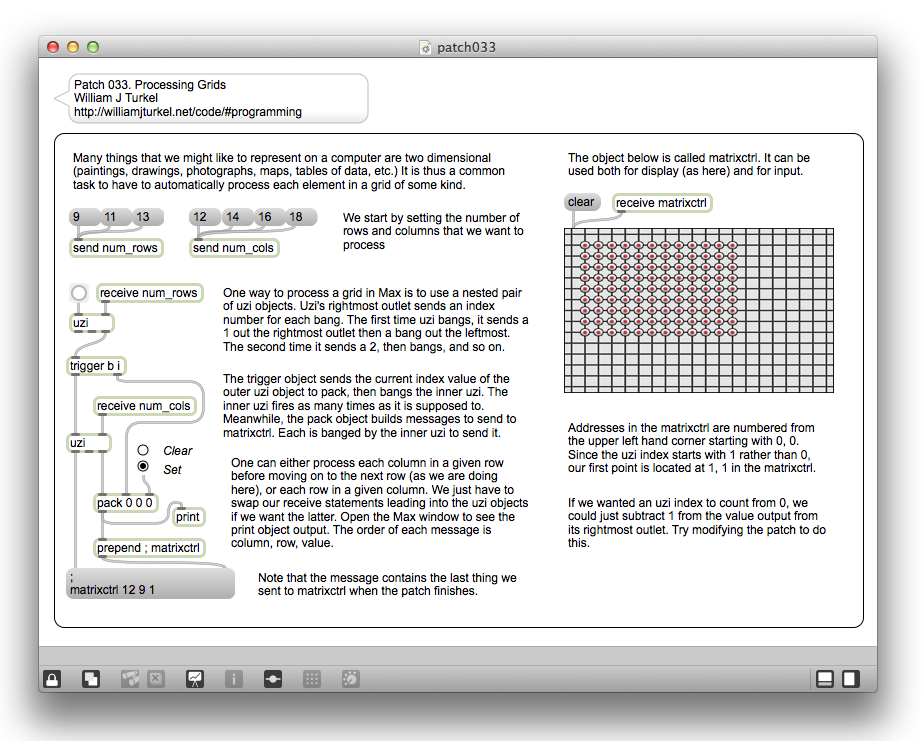Toggle the top-left matrixctrl grid cell
This screenshot has width=921, height=741.
coord(571,235)
